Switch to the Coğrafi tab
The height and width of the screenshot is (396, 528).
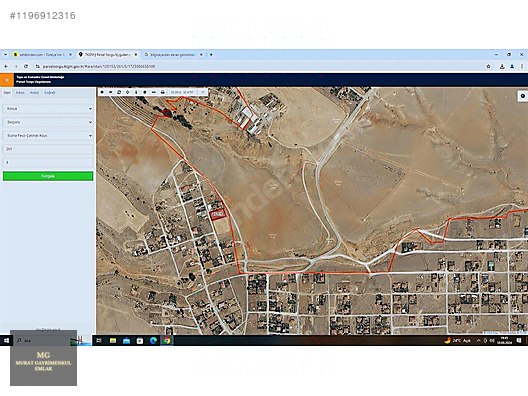pos(50,93)
